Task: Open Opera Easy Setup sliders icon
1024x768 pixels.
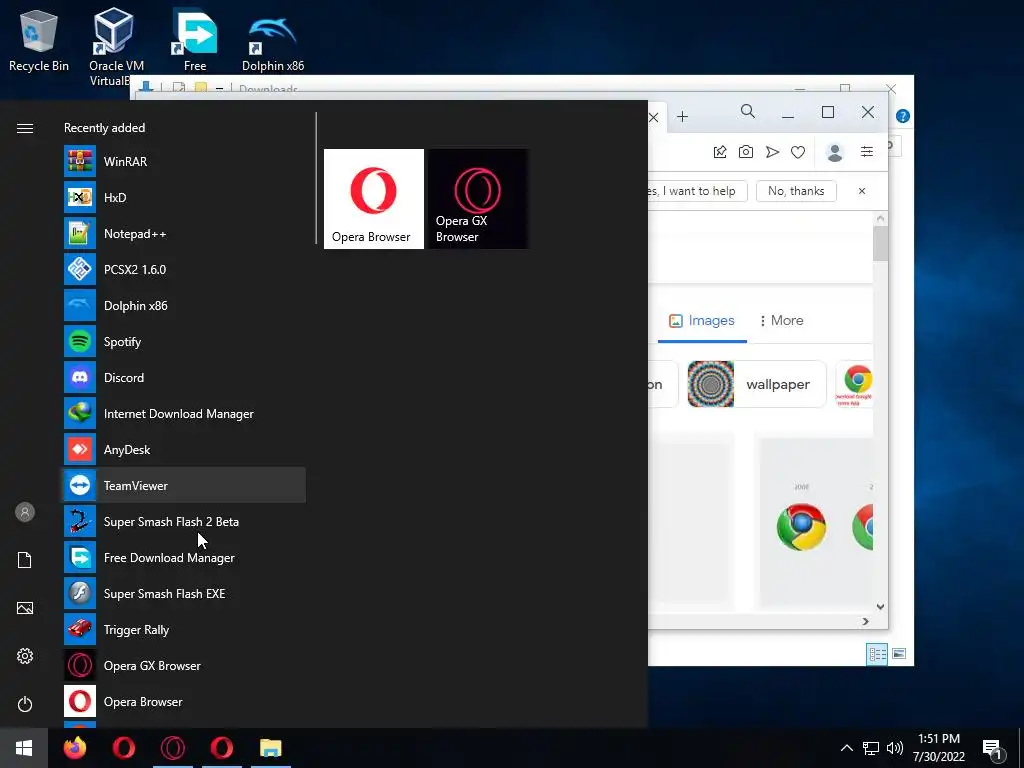Action: click(867, 152)
